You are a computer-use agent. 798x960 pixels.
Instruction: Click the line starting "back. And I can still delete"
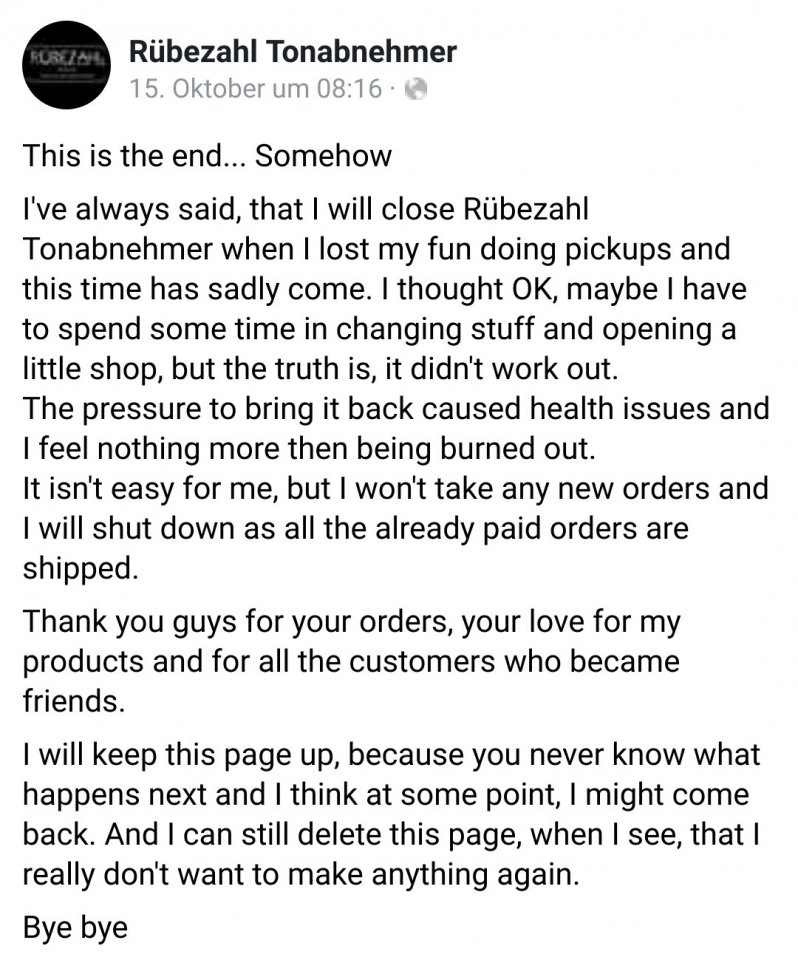pos(383,833)
